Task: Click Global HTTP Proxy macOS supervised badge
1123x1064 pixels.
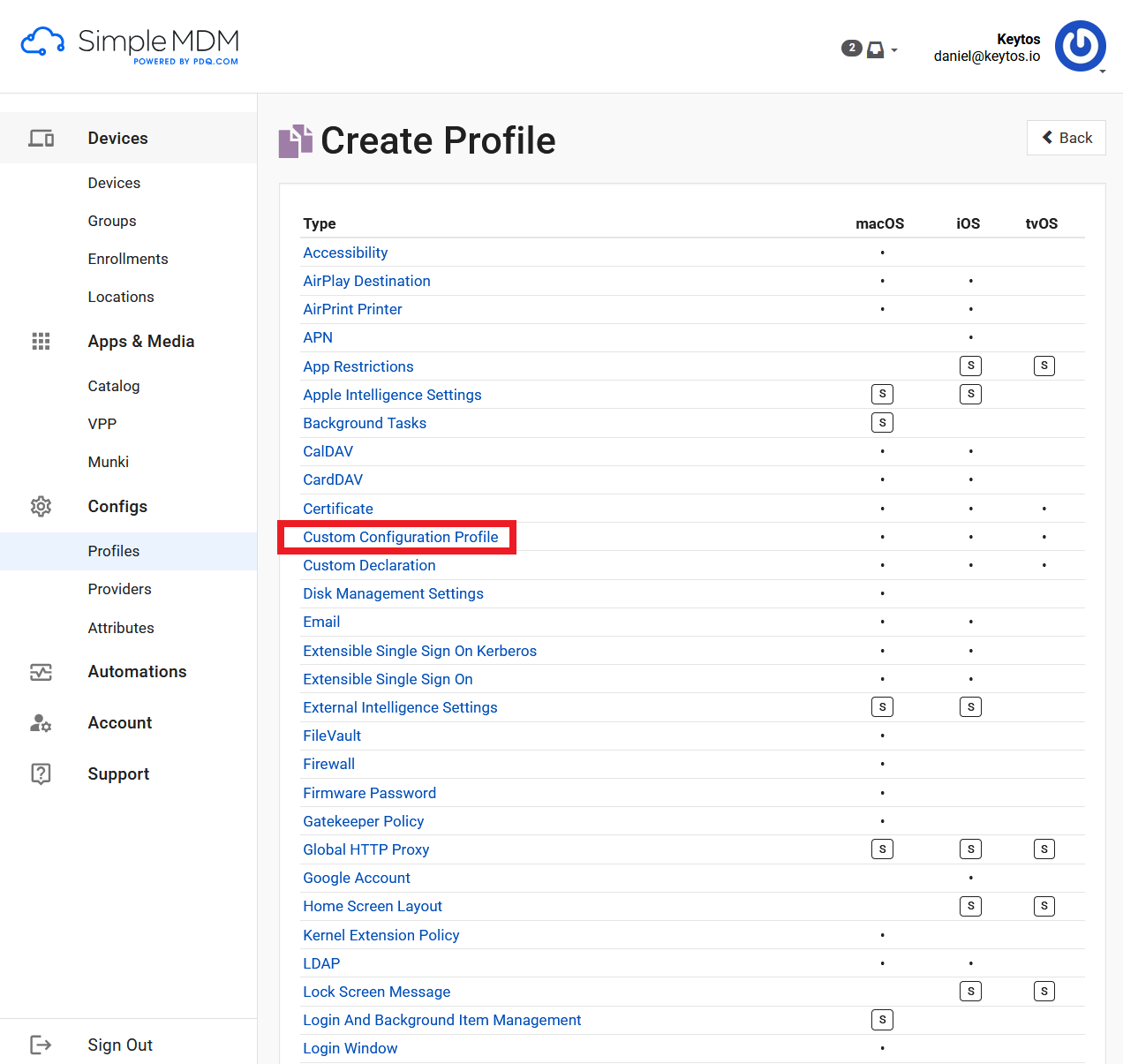Action: (x=882, y=849)
